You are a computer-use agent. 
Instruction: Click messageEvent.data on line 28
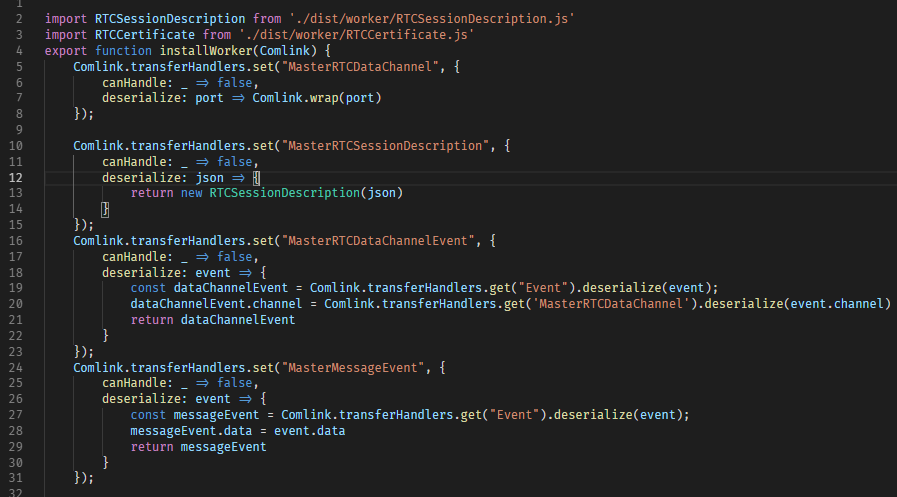[191, 431]
